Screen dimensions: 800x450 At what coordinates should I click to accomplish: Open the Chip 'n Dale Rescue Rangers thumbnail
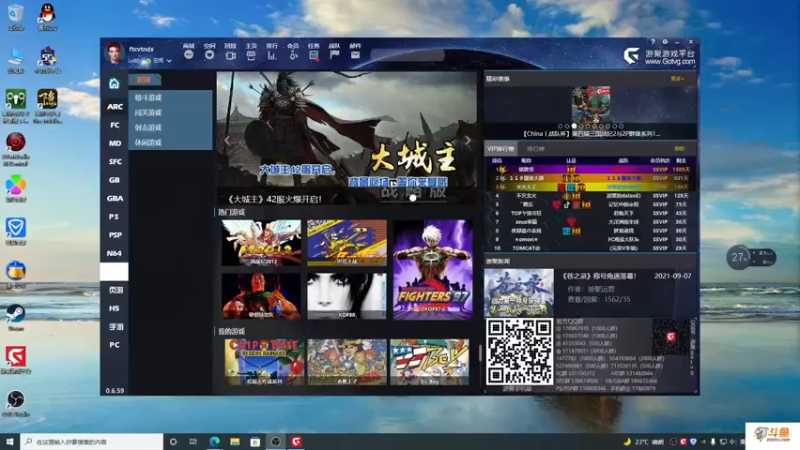pyautogui.click(x=264, y=362)
